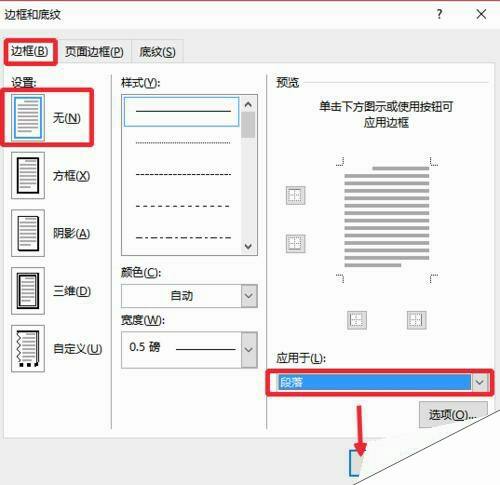The image size is (500, 485).
Task: Switch to the 边框(B) tab
Action: (x=30, y=51)
